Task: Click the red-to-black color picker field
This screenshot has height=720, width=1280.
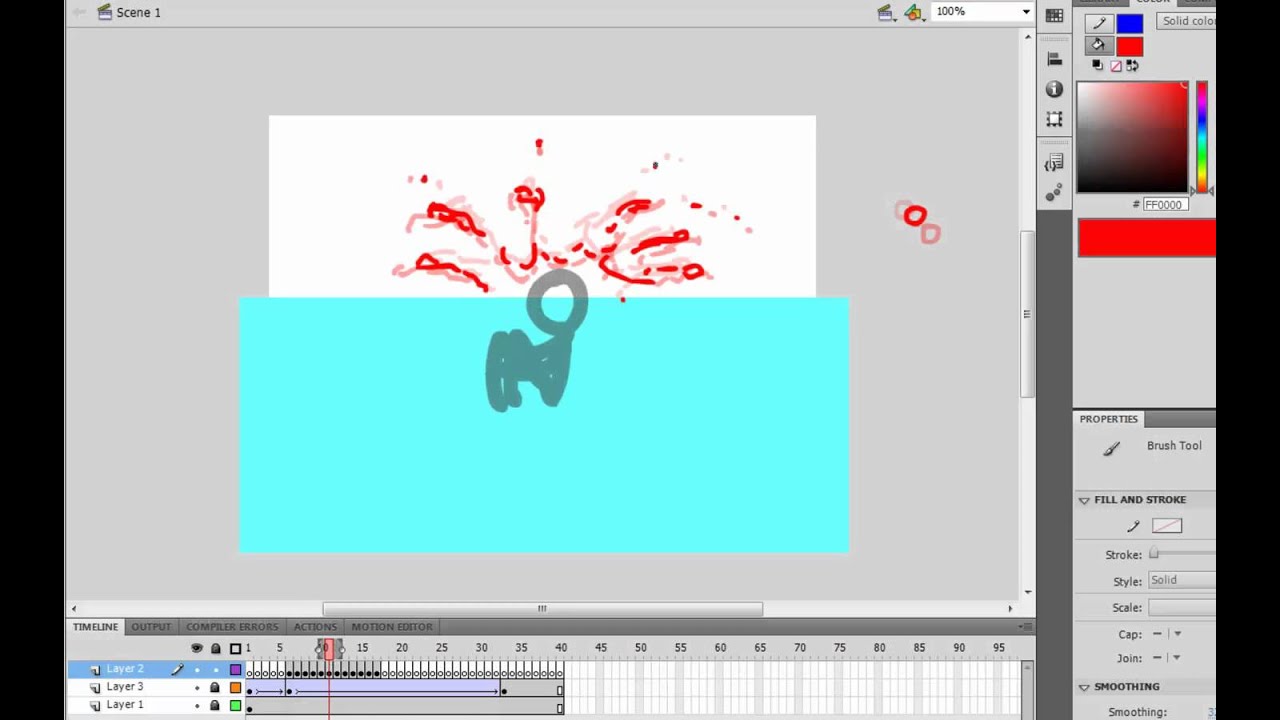Action: click(x=1132, y=137)
